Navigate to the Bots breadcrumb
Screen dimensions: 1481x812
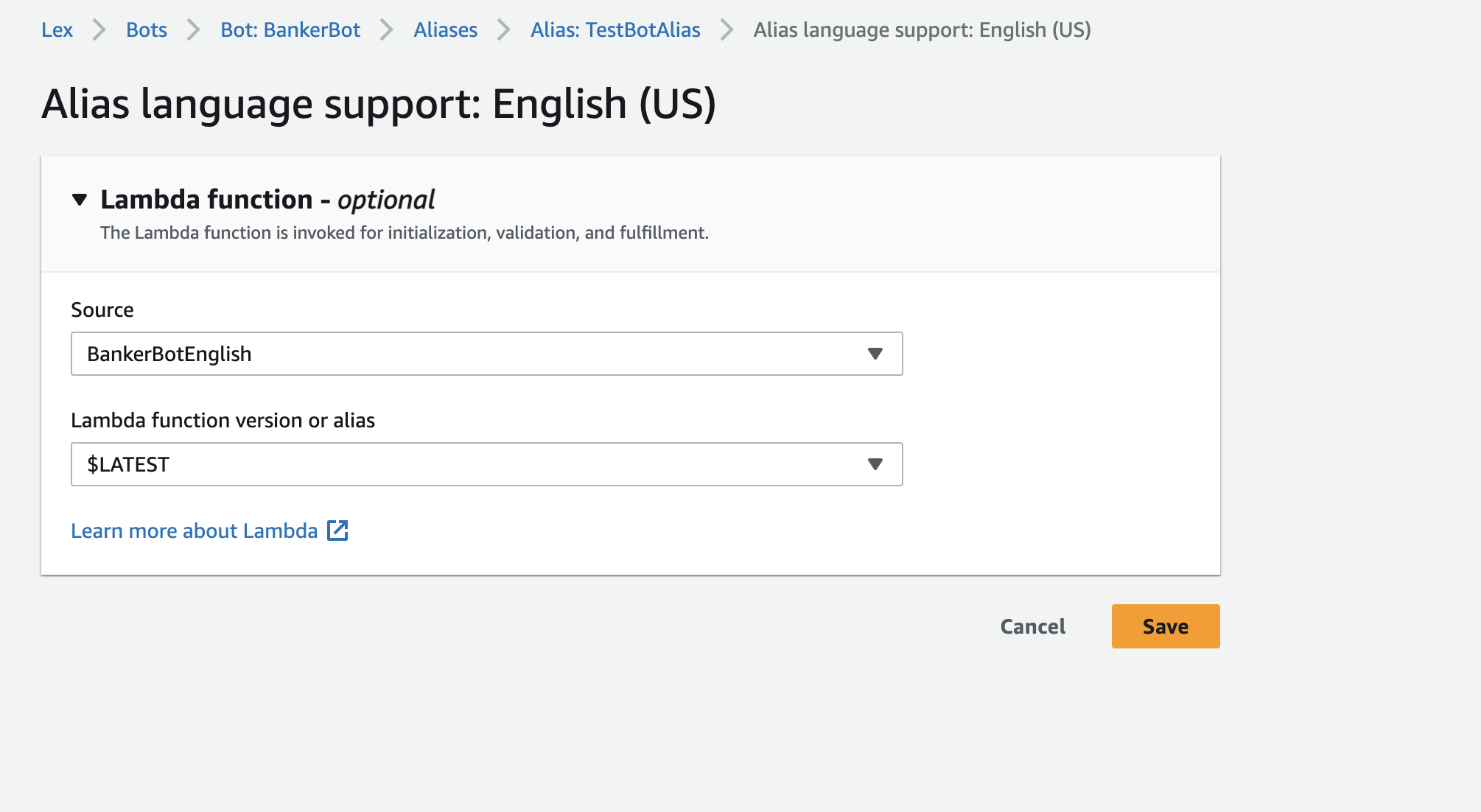(x=147, y=30)
